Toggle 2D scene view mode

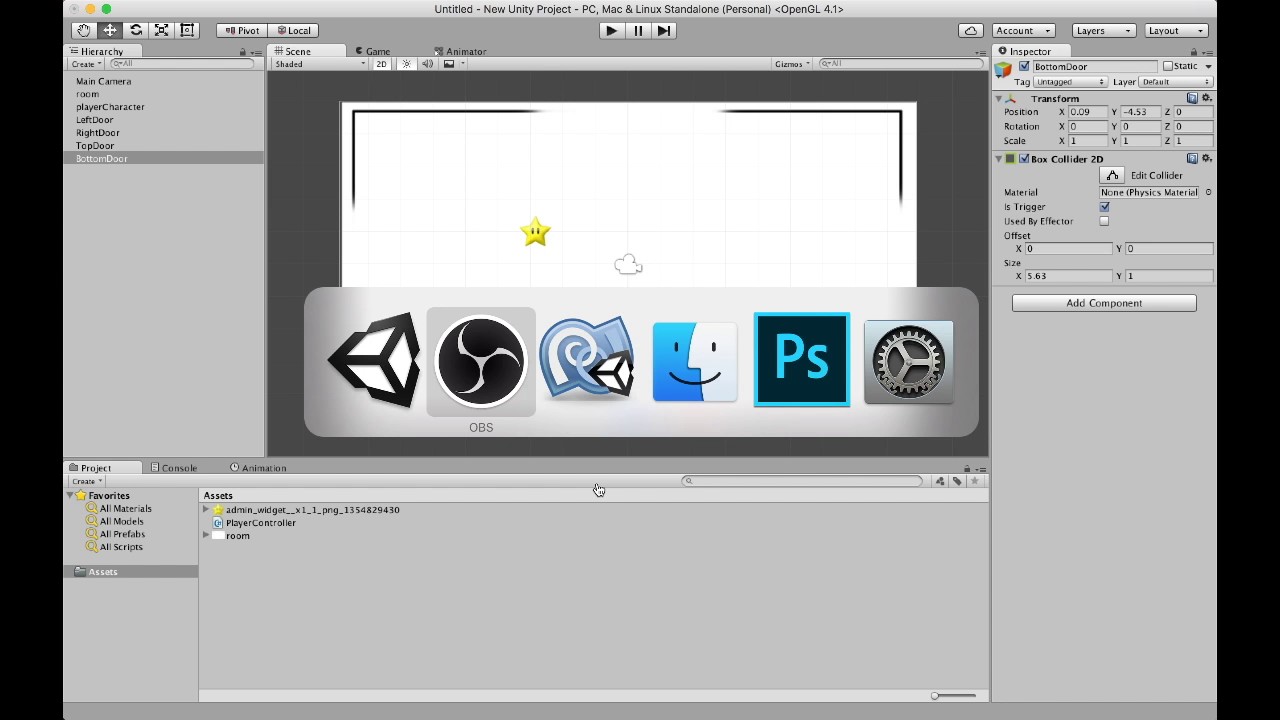pyautogui.click(x=381, y=64)
